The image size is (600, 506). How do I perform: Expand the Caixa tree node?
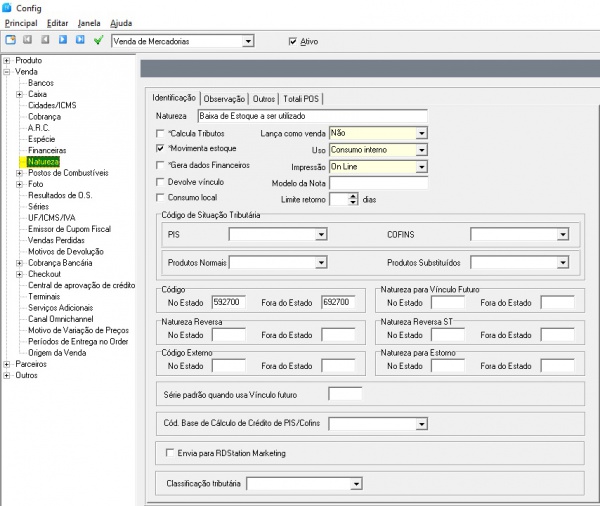19,94
